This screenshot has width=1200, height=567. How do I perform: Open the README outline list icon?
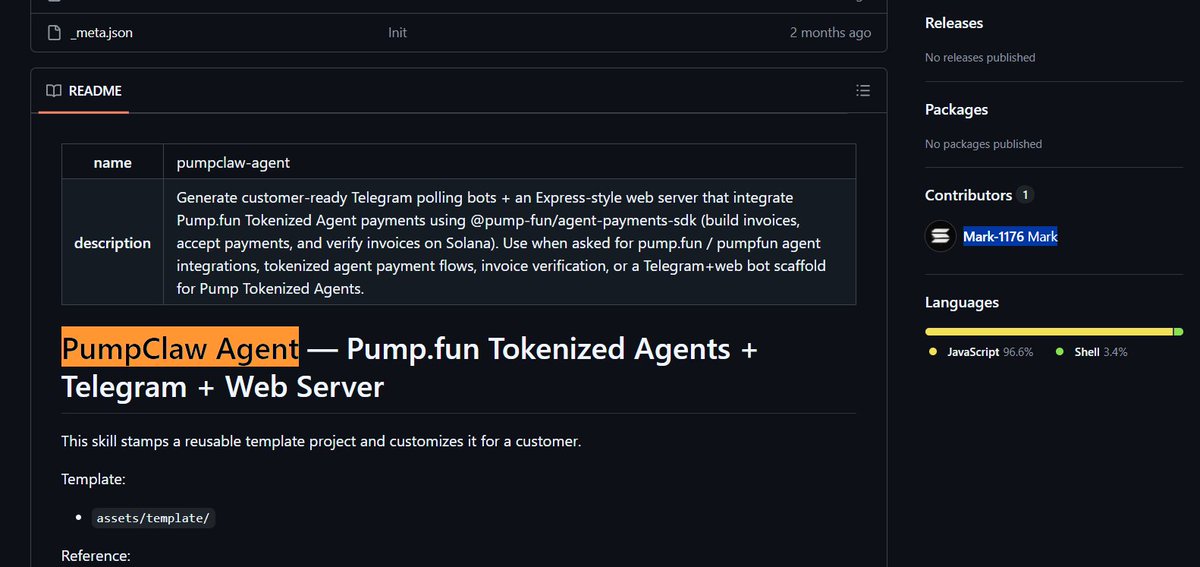[x=863, y=91]
